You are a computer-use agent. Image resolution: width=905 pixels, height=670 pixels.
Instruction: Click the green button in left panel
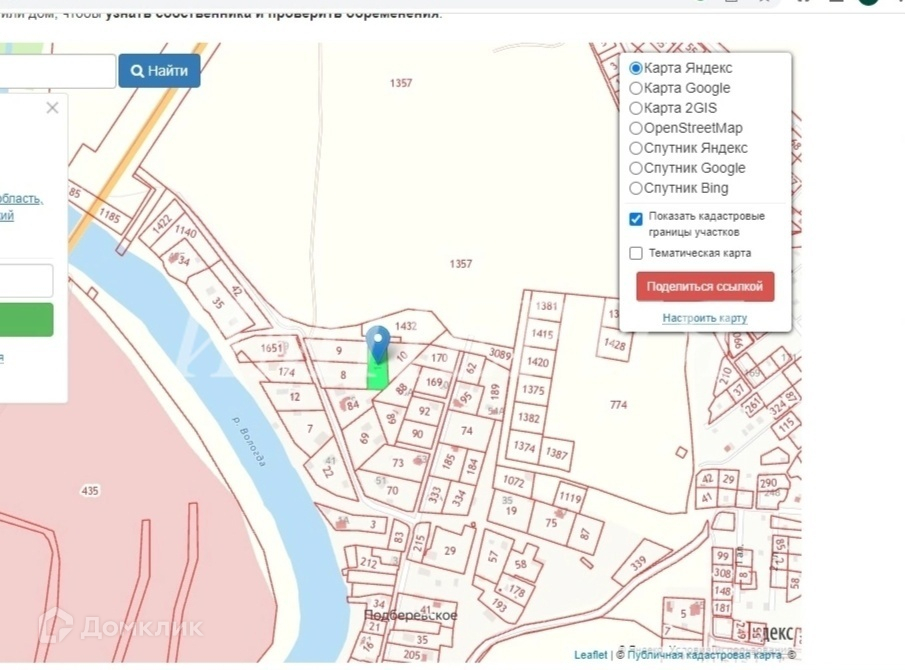[26, 320]
